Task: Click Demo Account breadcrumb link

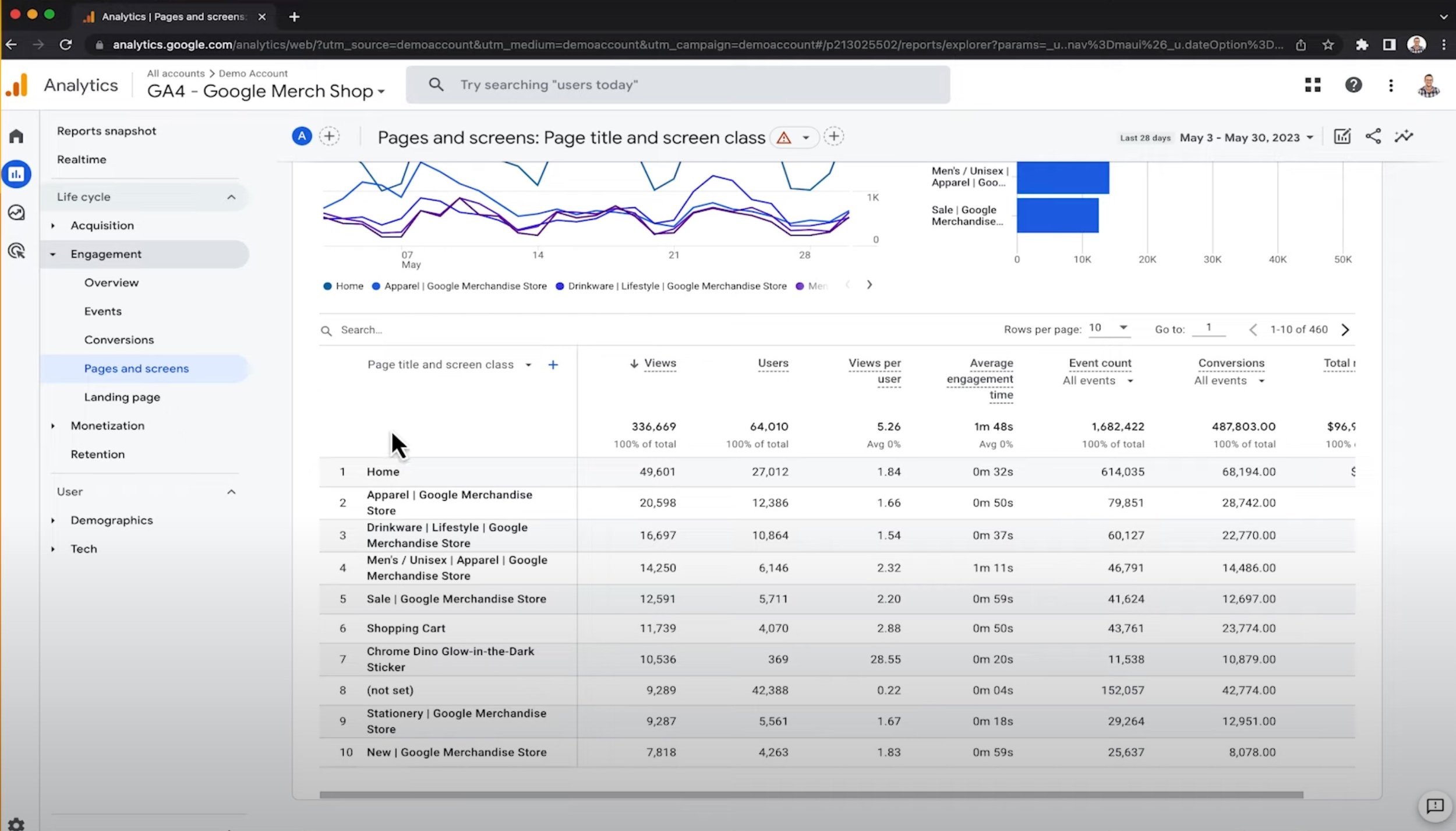Action: 253,73
